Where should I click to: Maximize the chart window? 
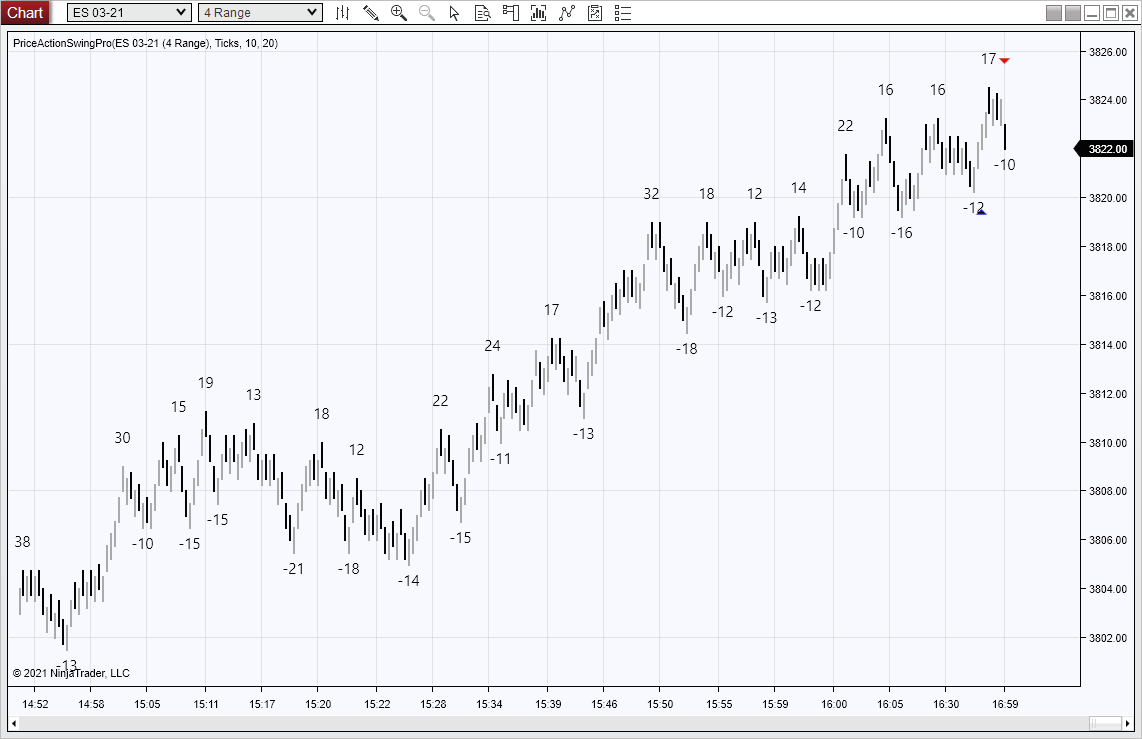pos(1111,13)
